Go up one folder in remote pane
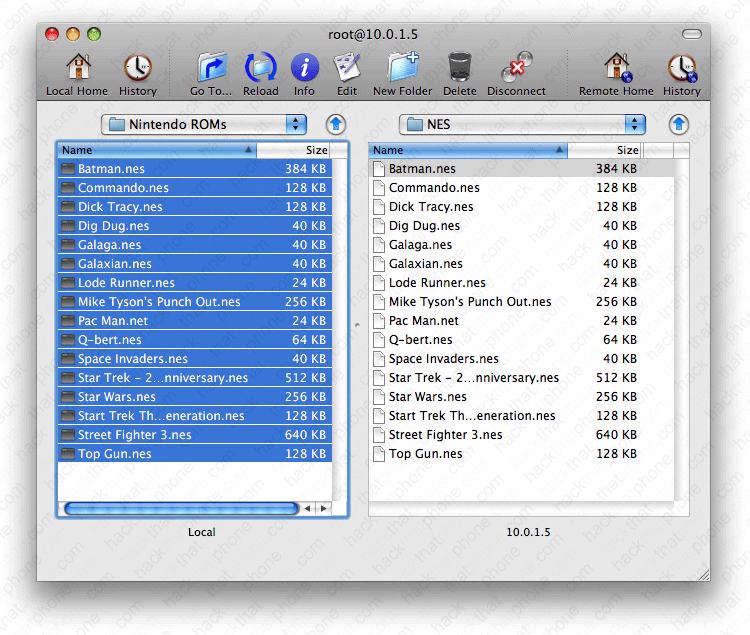The image size is (750, 635). point(679,124)
